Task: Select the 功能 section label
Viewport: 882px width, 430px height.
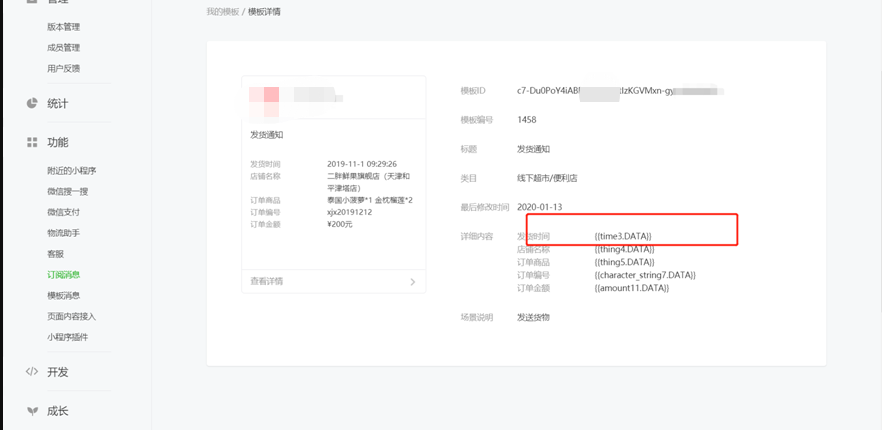Action: (x=57, y=142)
